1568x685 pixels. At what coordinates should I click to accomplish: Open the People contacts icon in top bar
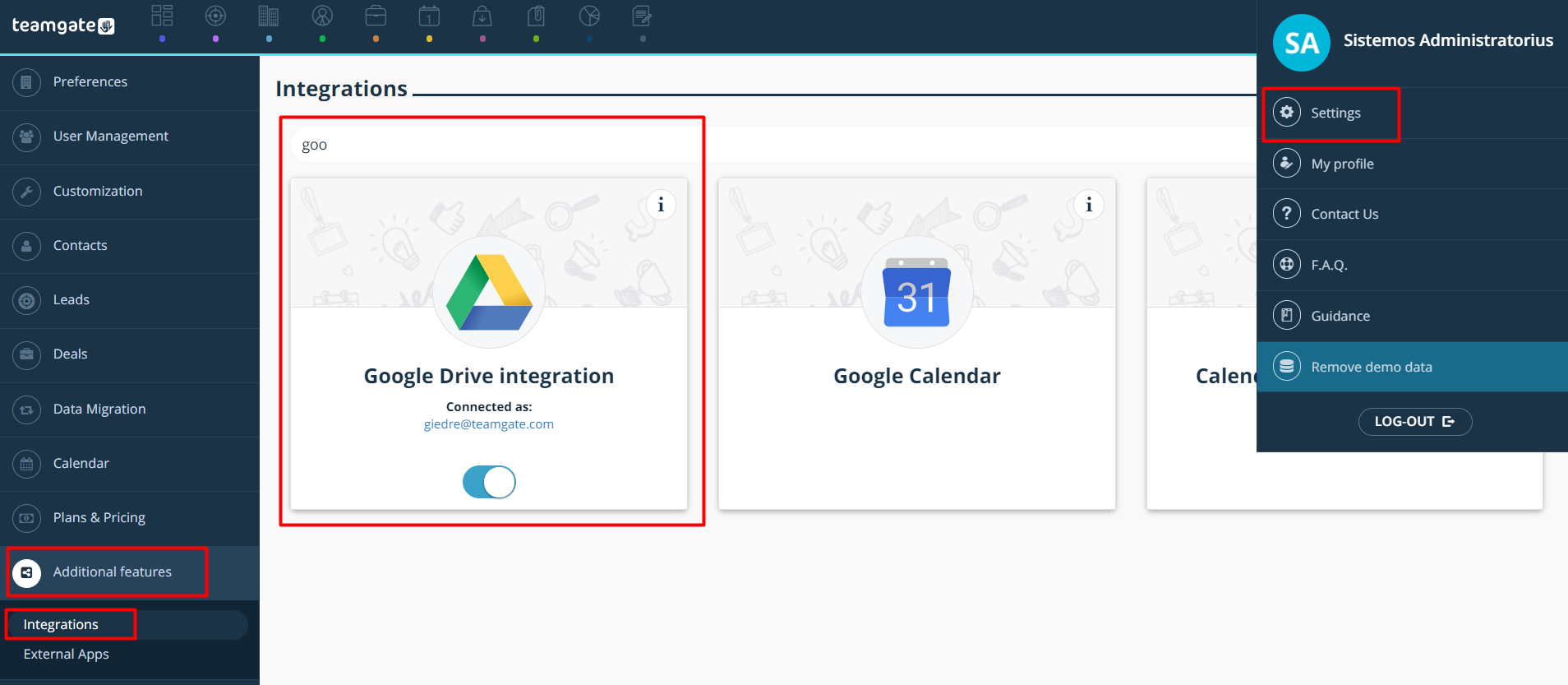tap(322, 16)
